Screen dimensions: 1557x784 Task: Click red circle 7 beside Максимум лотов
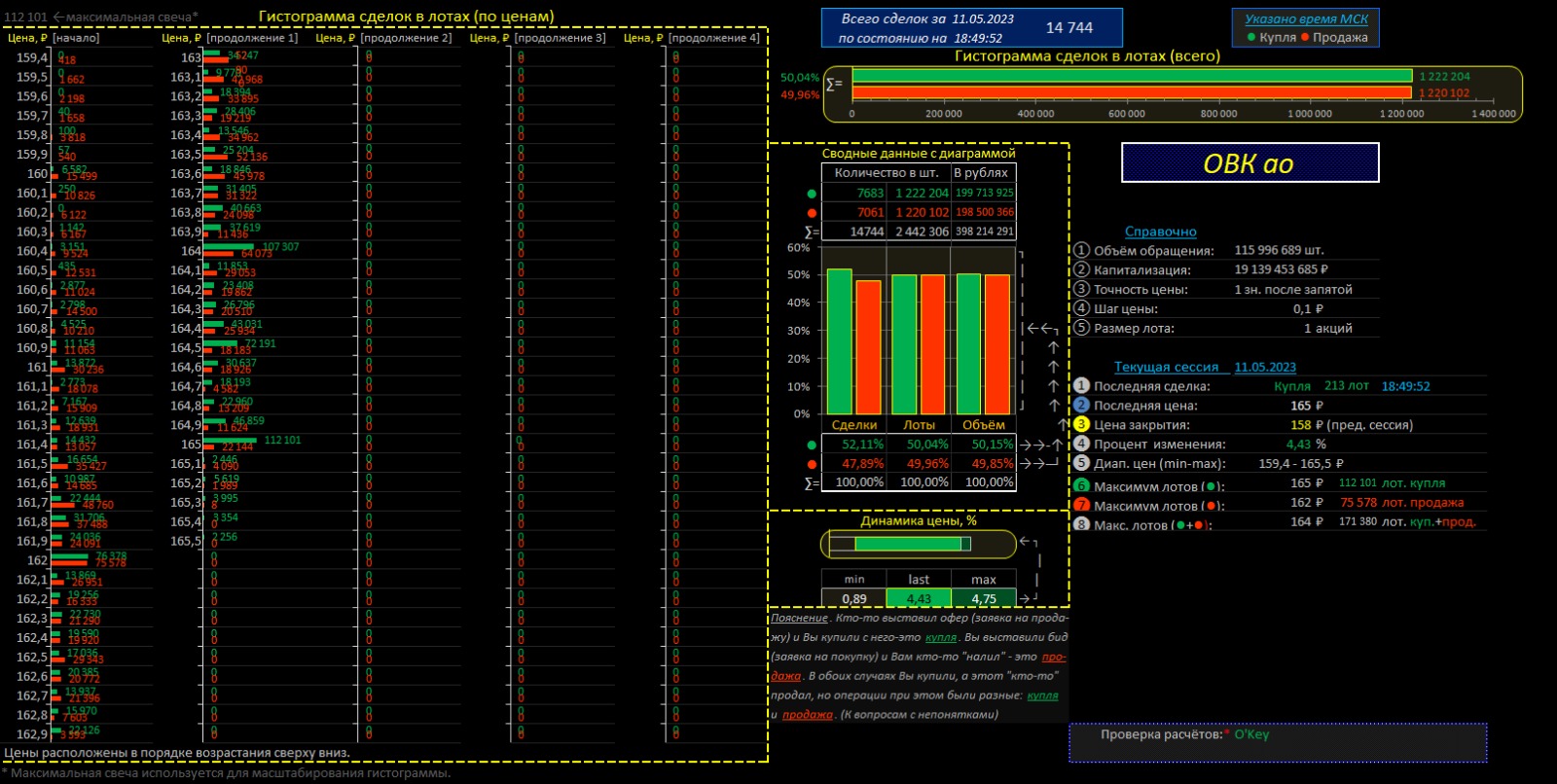coord(1081,505)
